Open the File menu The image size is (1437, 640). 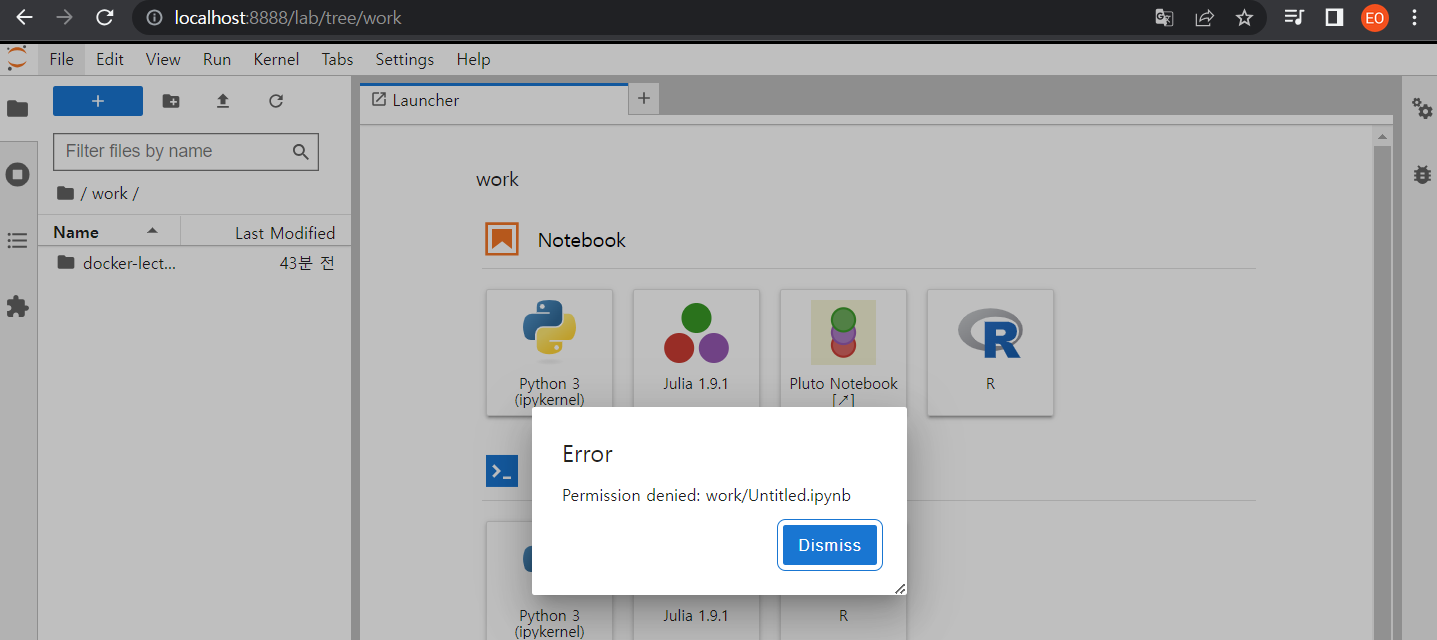point(61,59)
